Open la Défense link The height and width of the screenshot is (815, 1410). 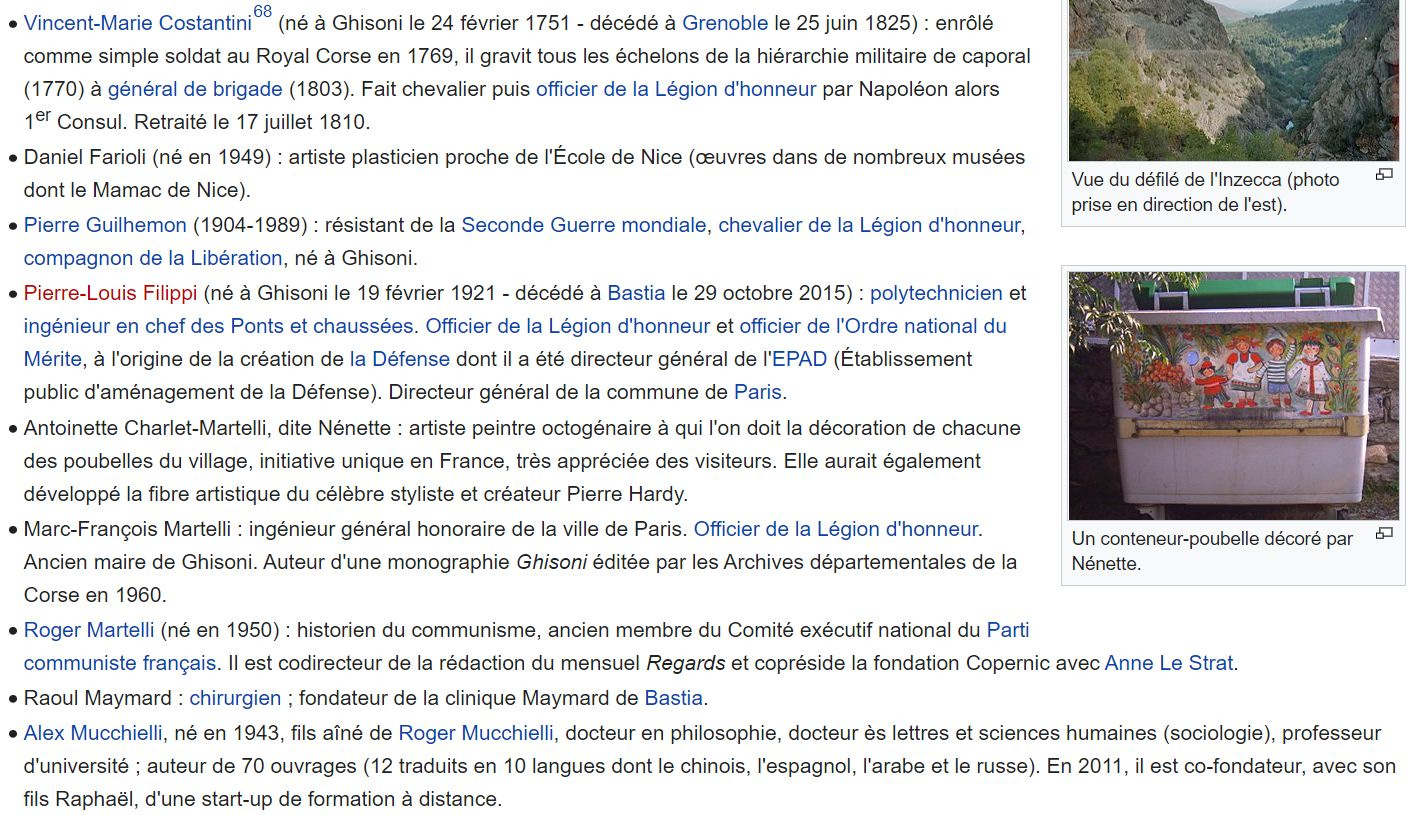pyautogui.click(x=400, y=359)
